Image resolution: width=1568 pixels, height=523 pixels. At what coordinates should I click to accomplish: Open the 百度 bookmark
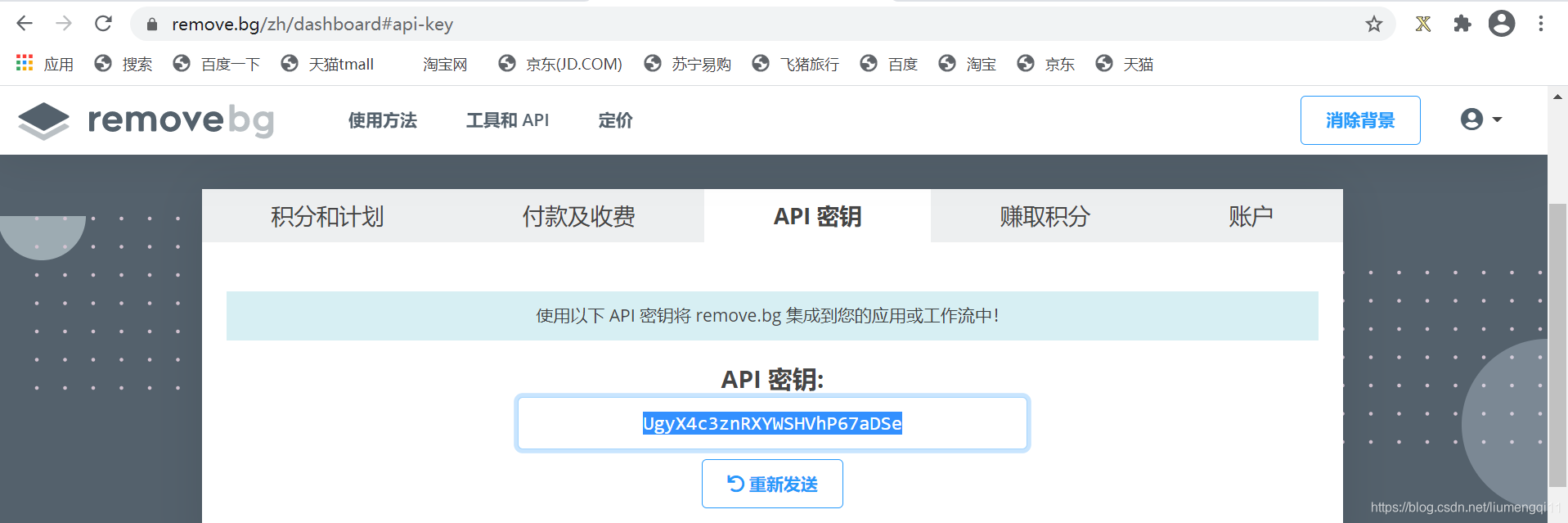[x=889, y=64]
